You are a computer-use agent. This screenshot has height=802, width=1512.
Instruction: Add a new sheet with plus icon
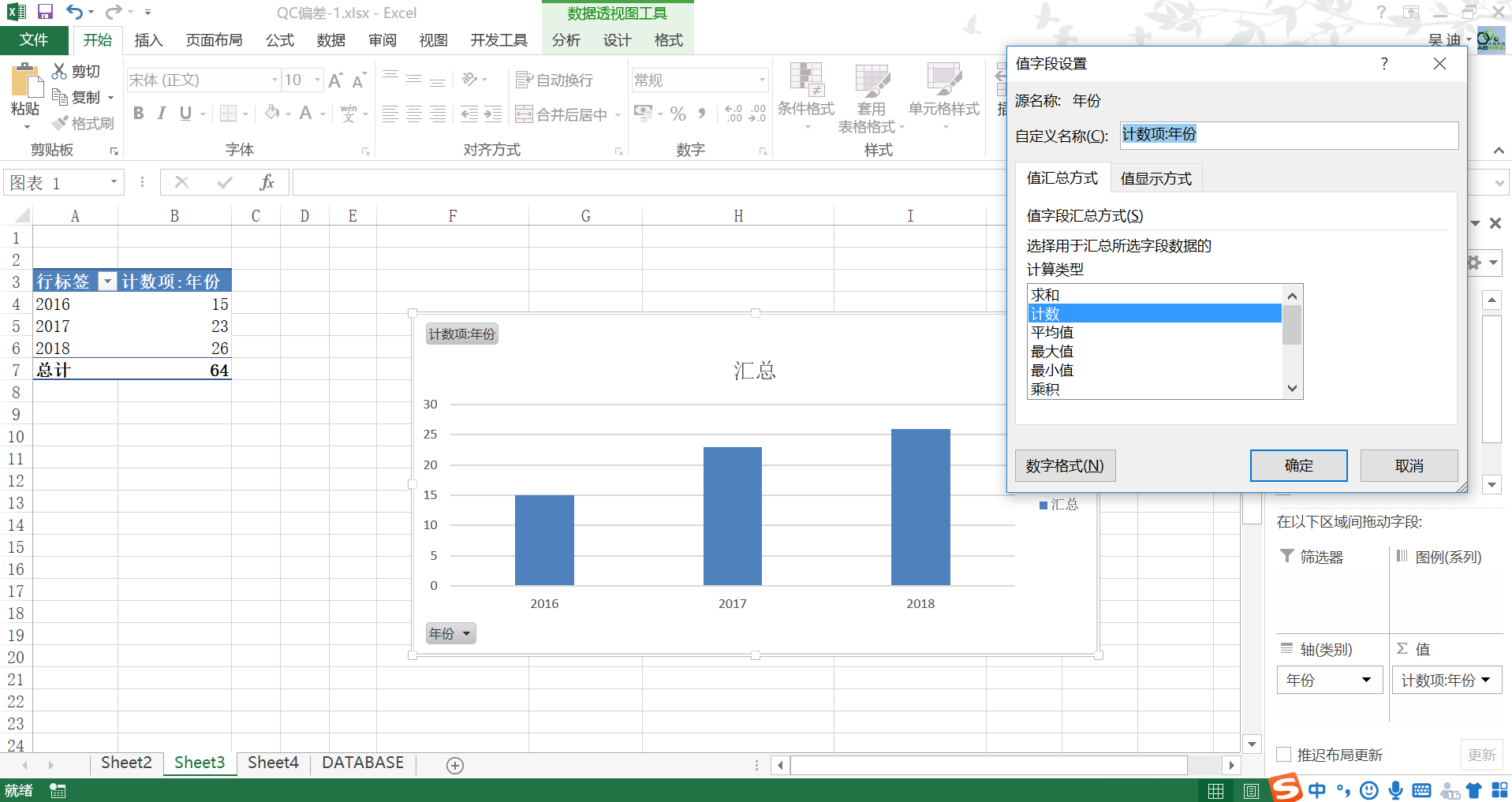coord(455,765)
